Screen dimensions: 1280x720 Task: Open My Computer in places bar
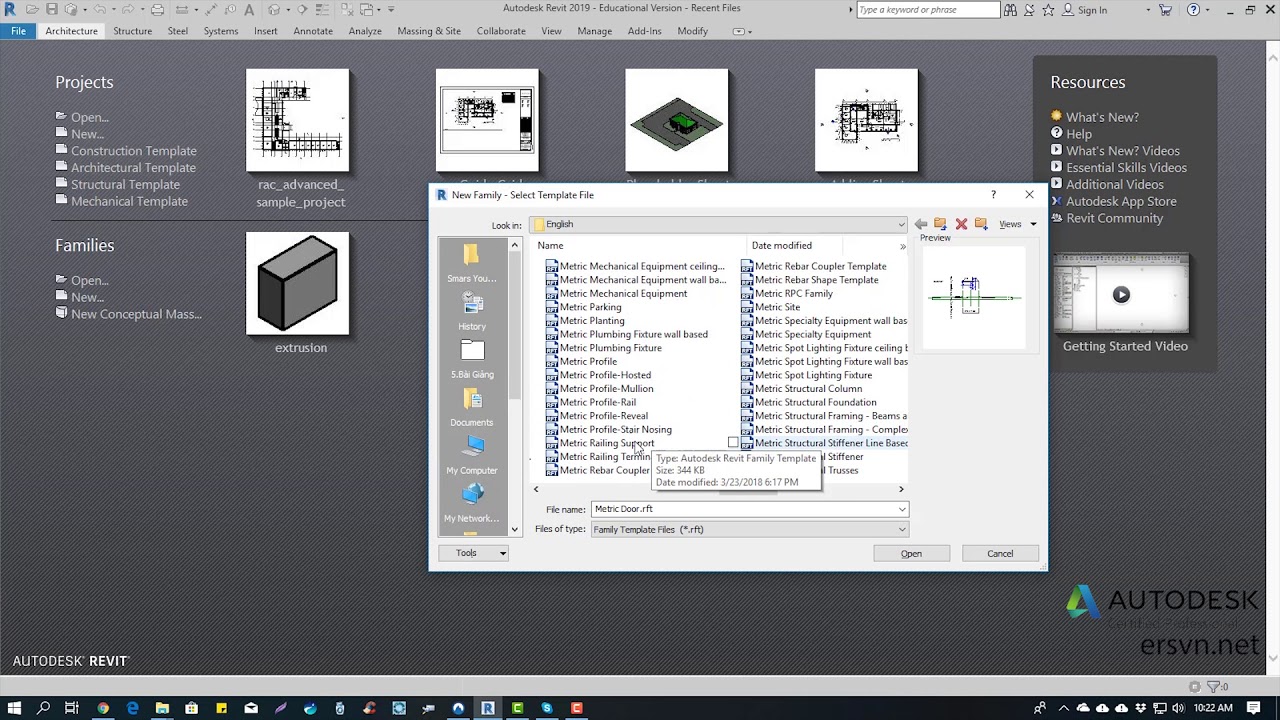click(x=472, y=457)
